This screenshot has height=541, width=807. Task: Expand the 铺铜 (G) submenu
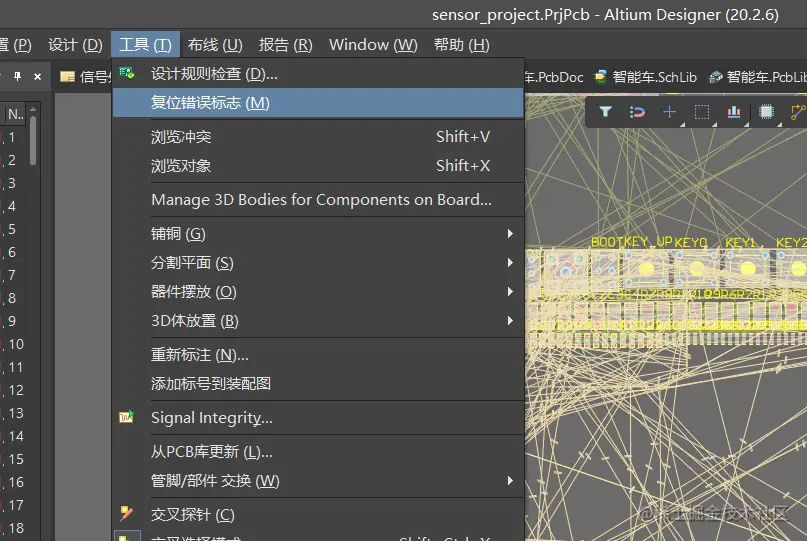click(x=318, y=234)
